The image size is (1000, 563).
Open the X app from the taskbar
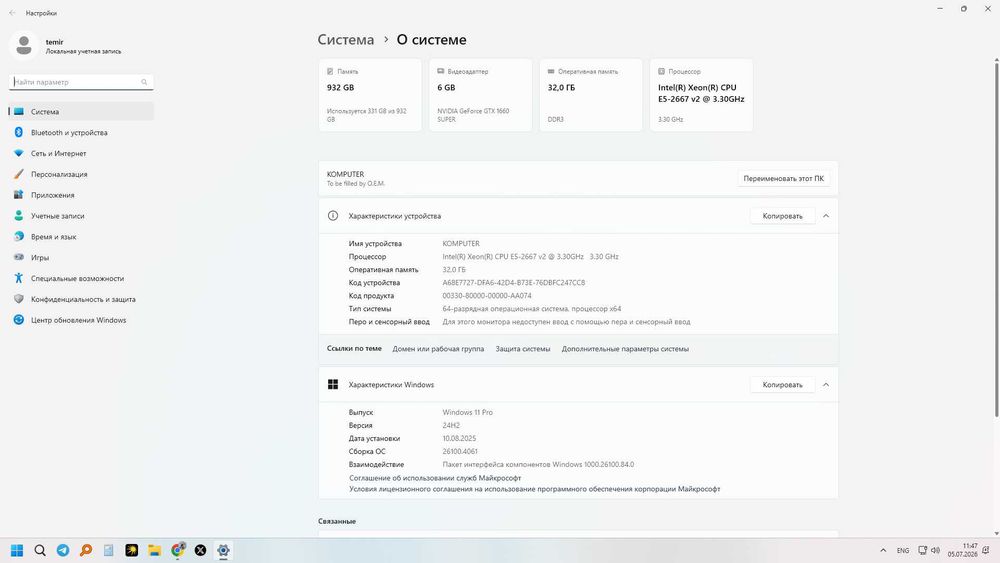200,550
